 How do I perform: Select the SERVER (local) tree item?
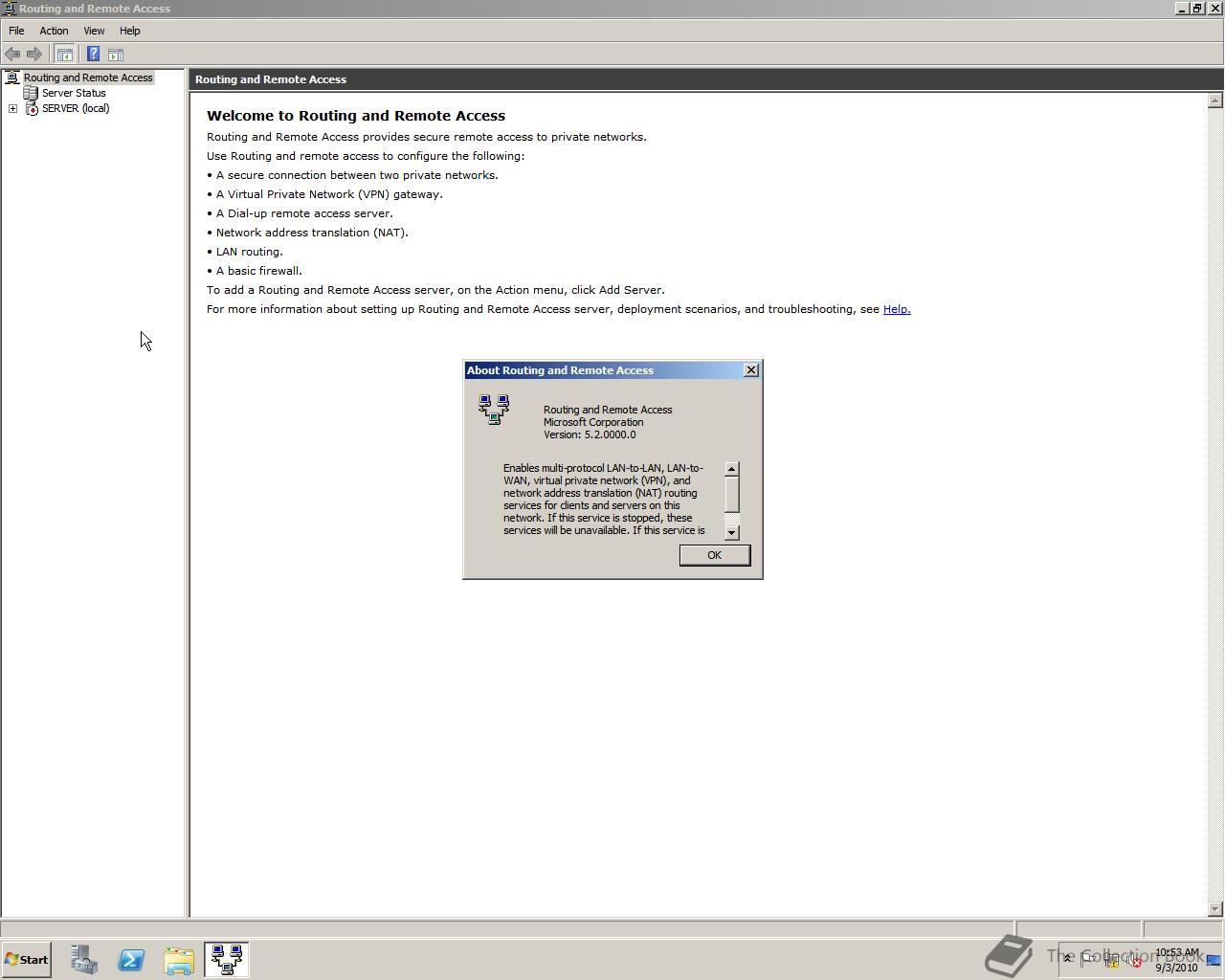[76, 109]
